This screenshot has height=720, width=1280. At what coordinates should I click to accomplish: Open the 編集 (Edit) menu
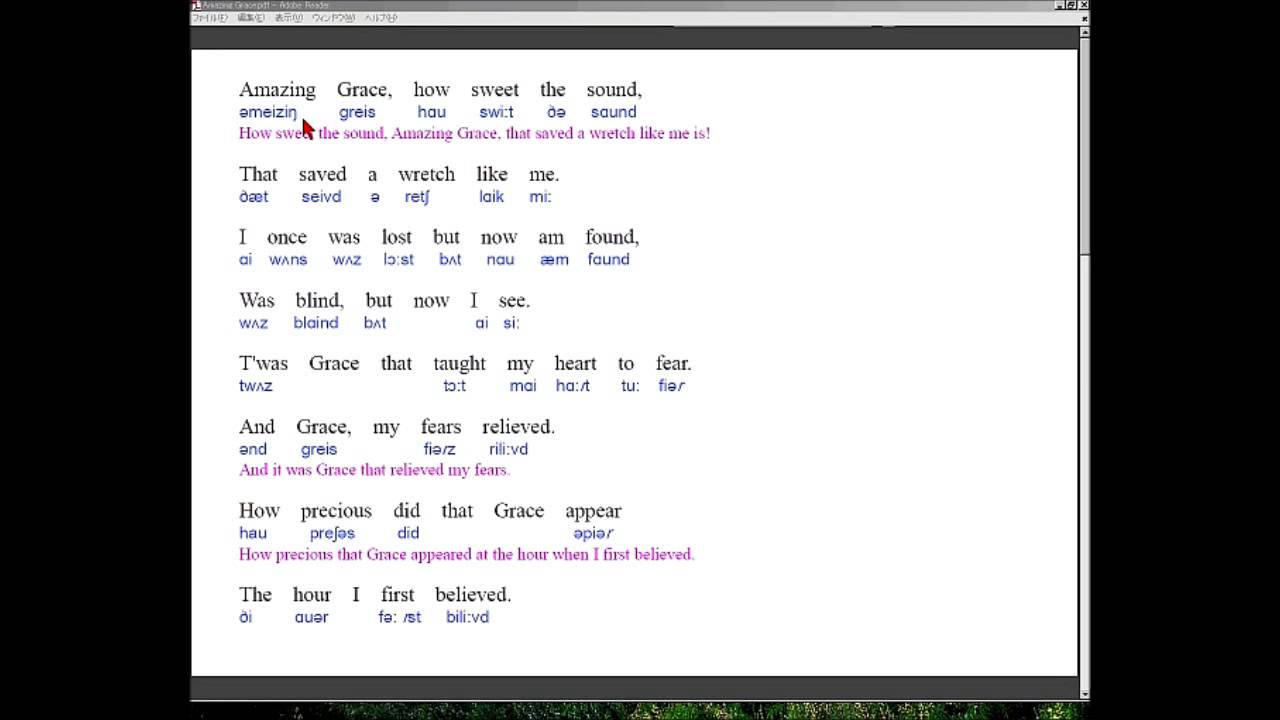pos(251,18)
